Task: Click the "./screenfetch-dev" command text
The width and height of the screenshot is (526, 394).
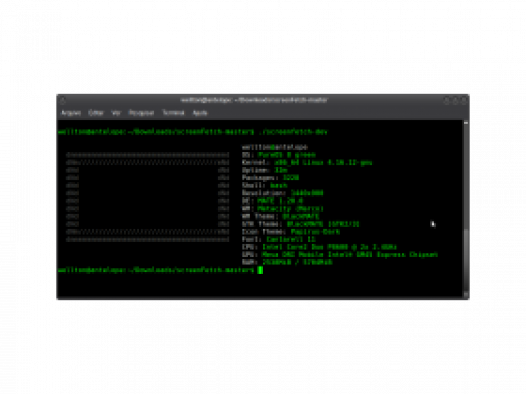Action: tap(293, 132)
